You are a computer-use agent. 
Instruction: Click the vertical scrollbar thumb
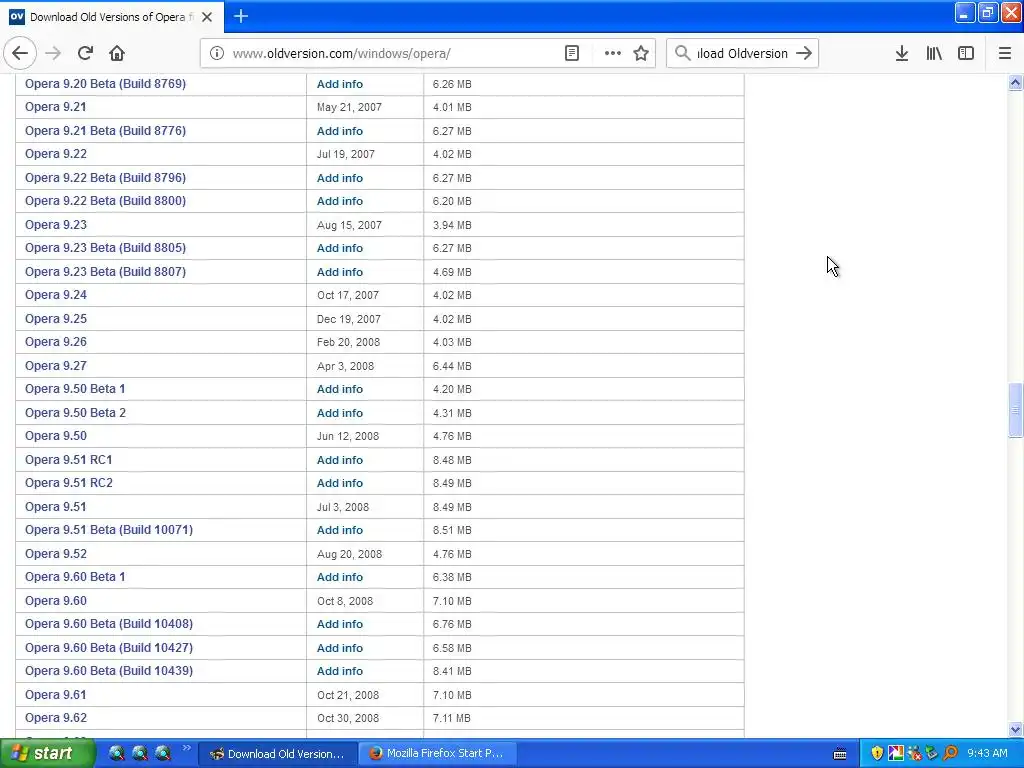pos(1015,410)
